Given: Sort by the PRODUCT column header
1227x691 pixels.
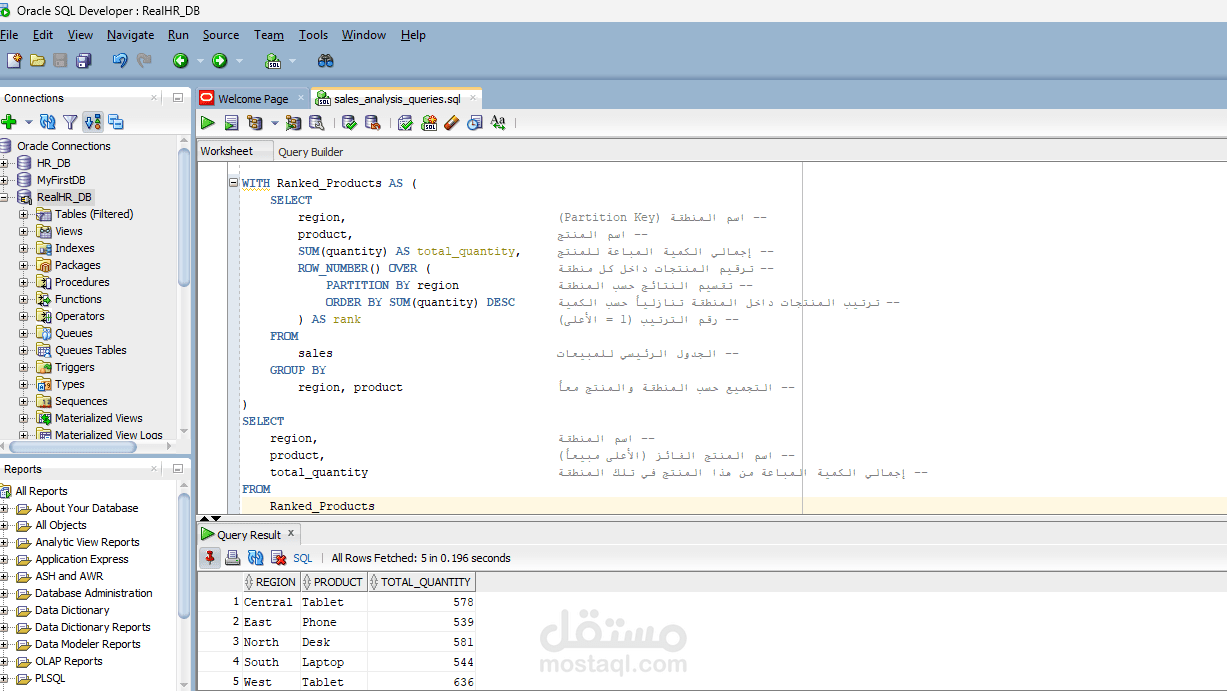Looking at the screenshot, I should click(x=333, y=582).
